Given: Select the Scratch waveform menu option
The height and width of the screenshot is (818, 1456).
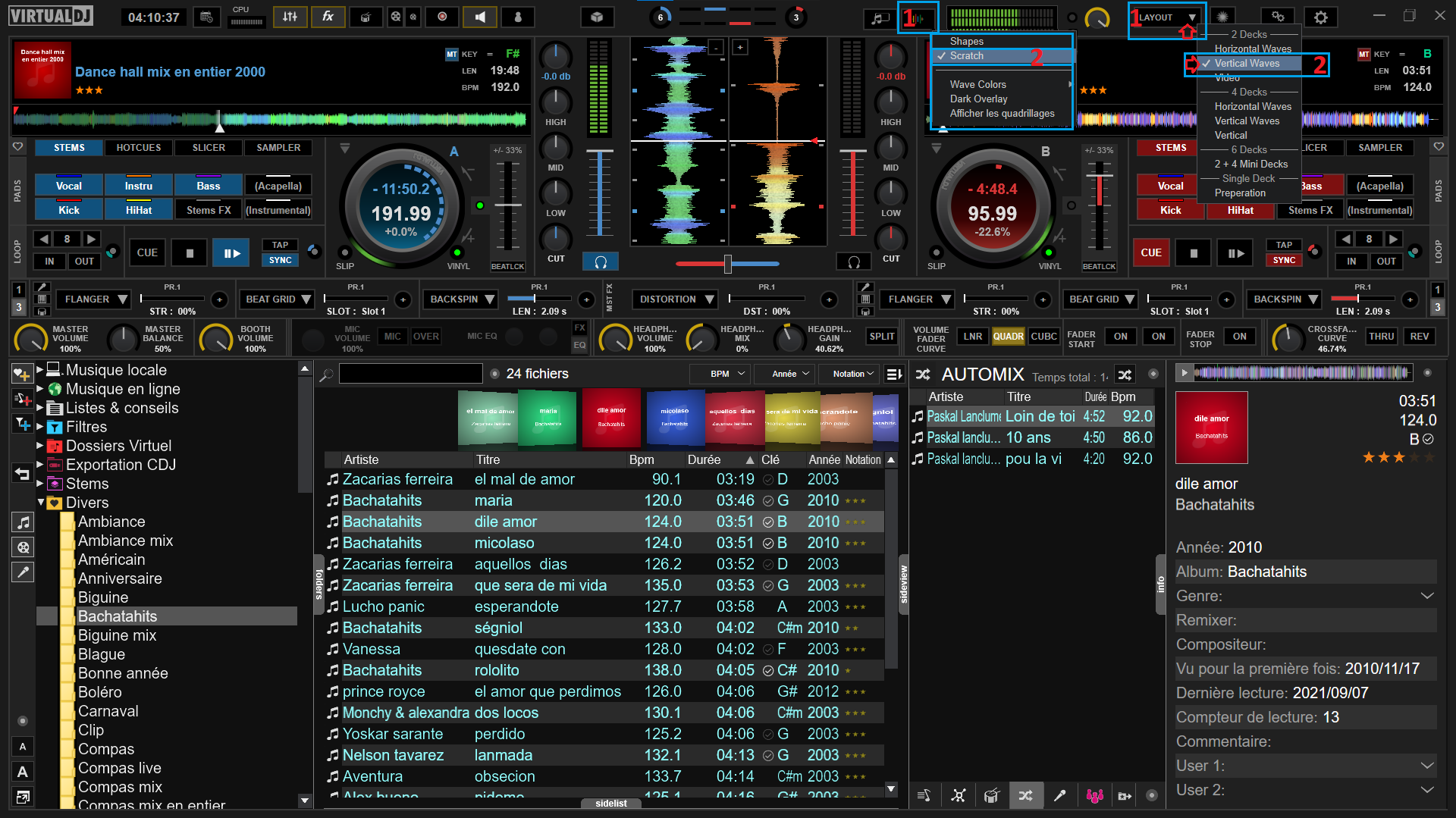Looking at the screenshot, I should [x=1002, y=56].
